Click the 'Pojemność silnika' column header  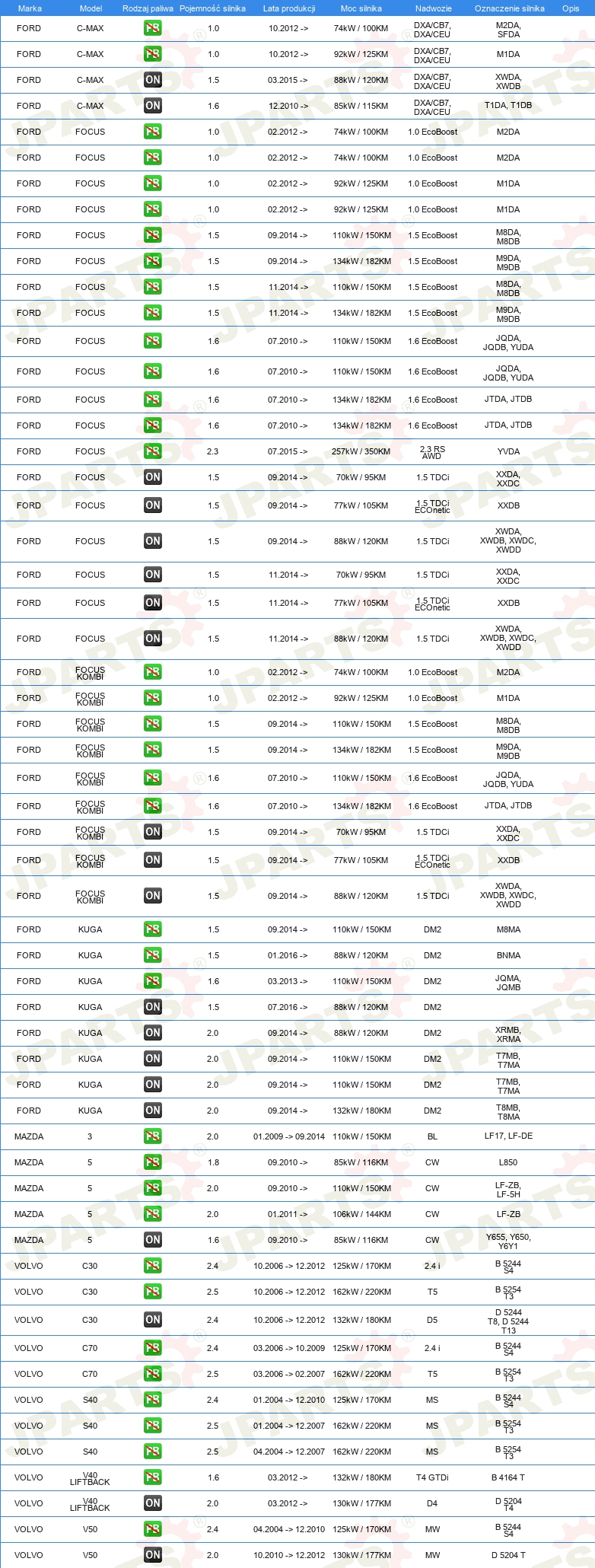click(212, 8)
